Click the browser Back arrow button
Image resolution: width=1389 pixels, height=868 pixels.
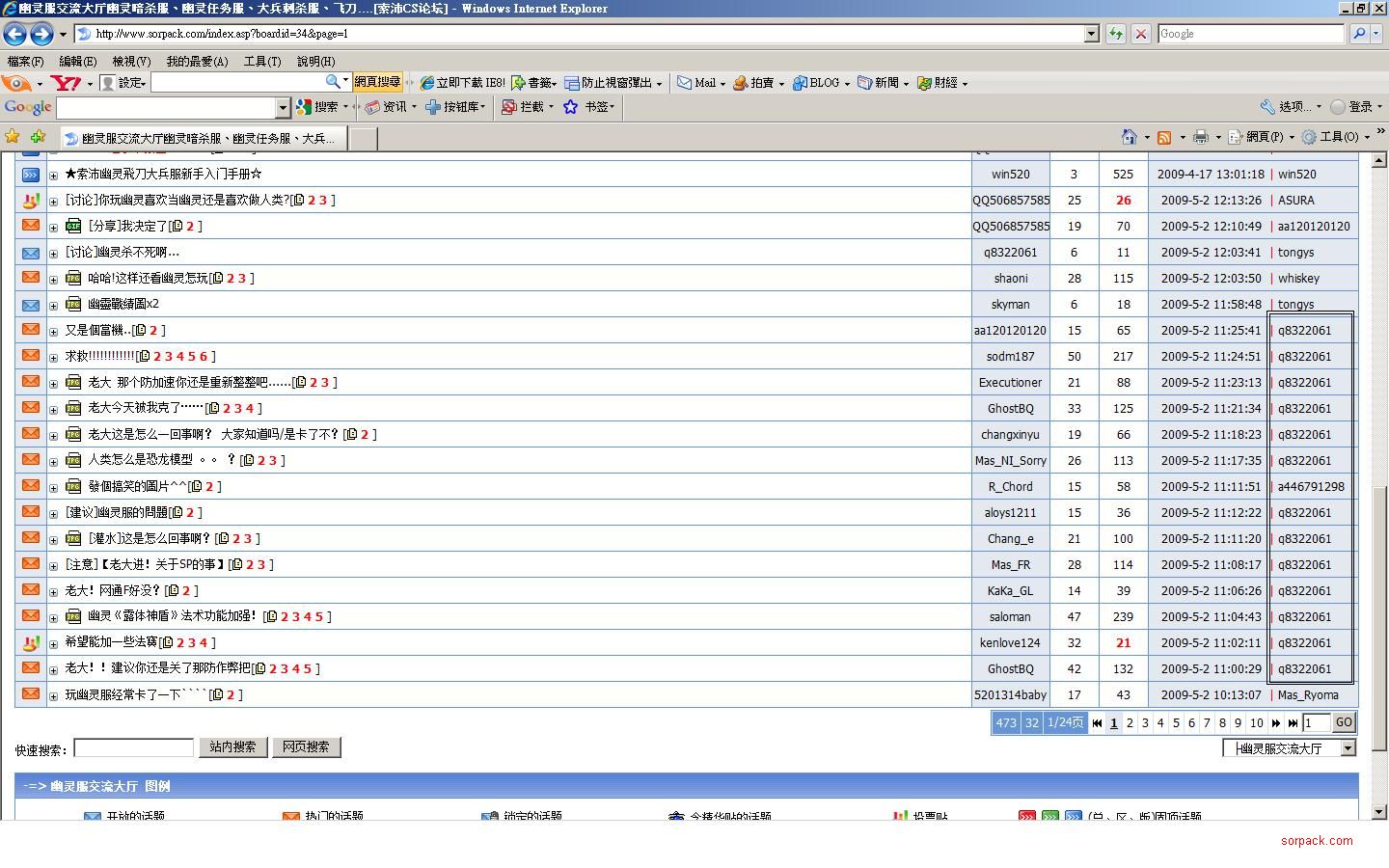(14, 34)
